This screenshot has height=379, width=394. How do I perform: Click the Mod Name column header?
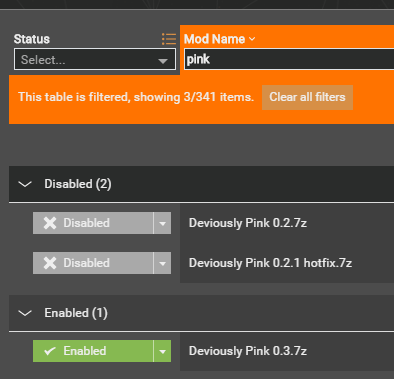[214, 39]
